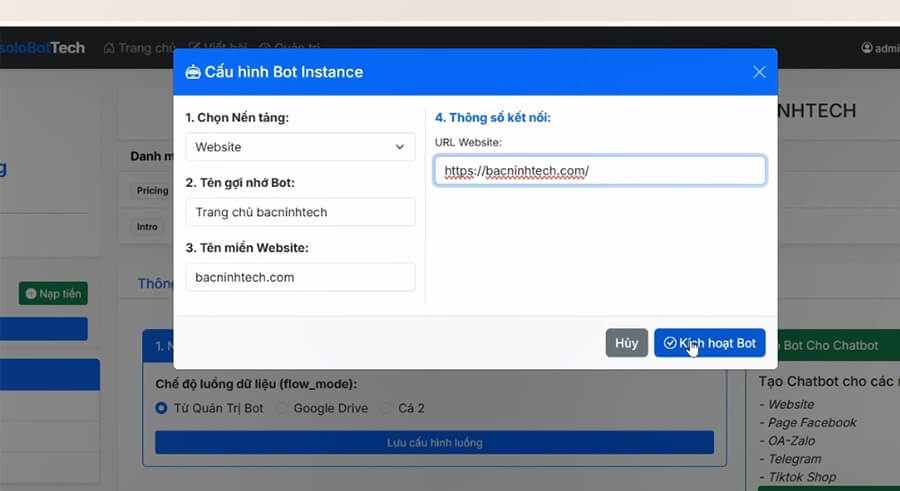Edit the Tên gợi nhớ Bot field
Image resolution: width=900 pixels, height=491 pixels.
click(x=300, y=212)
